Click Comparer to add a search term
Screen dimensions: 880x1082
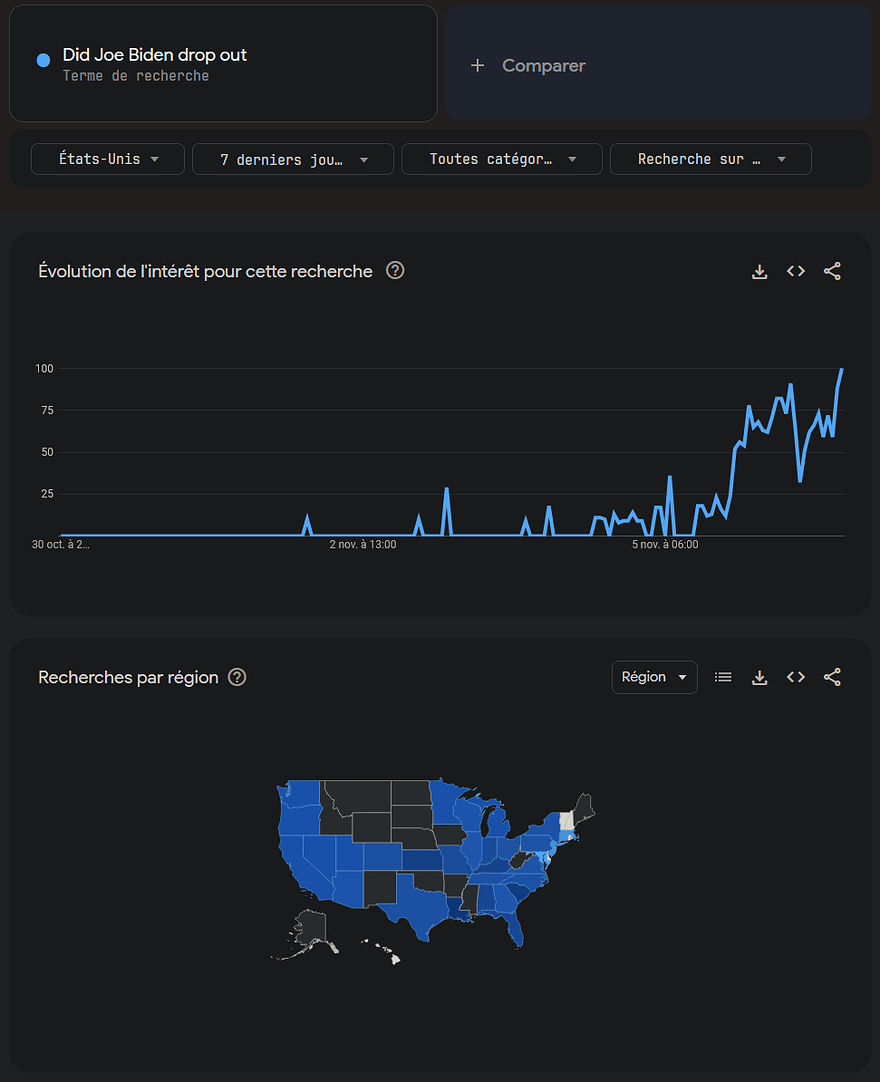tap(544, 65)
